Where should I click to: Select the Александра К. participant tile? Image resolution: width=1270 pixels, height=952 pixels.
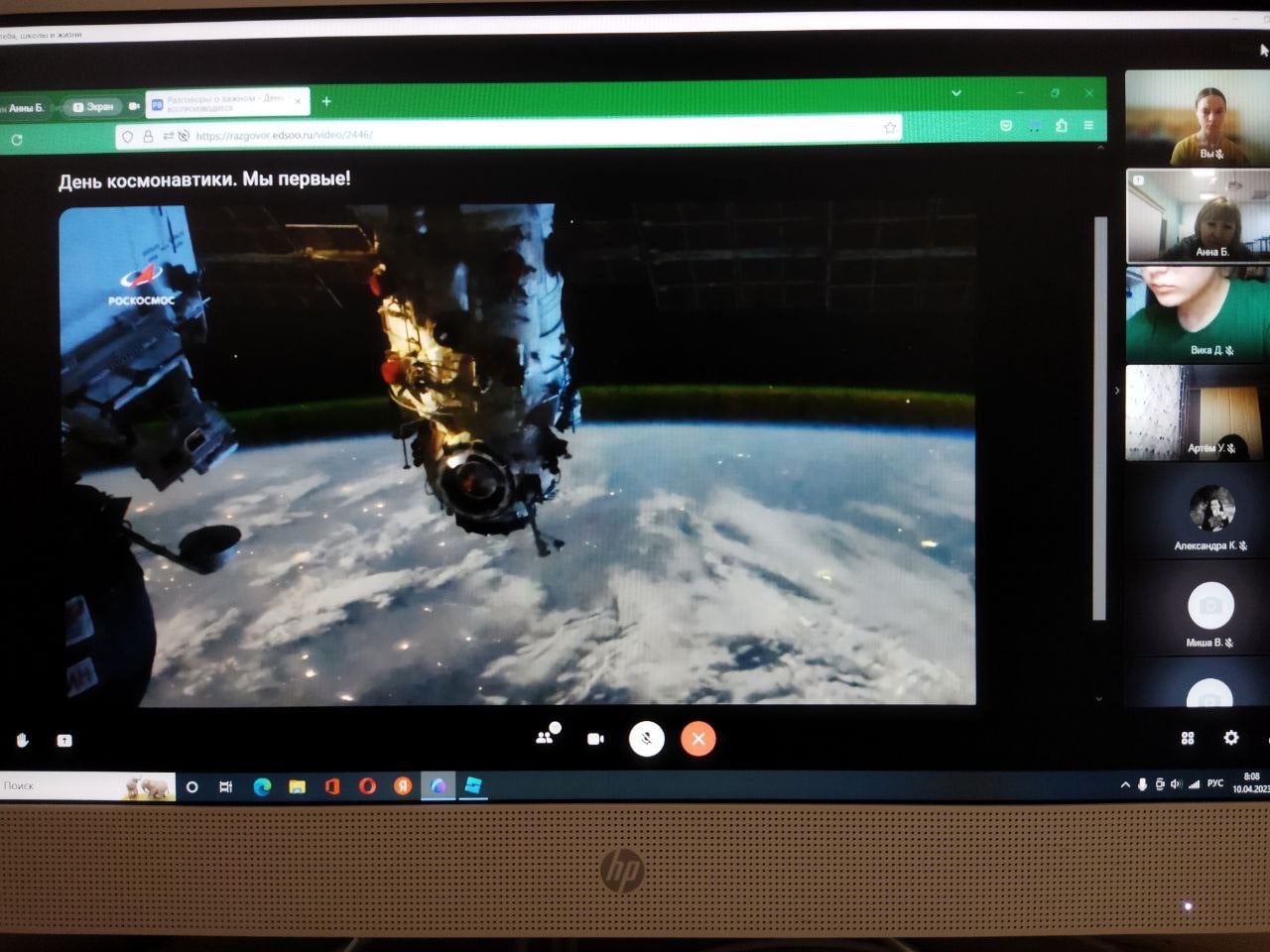pos(1199,512)
